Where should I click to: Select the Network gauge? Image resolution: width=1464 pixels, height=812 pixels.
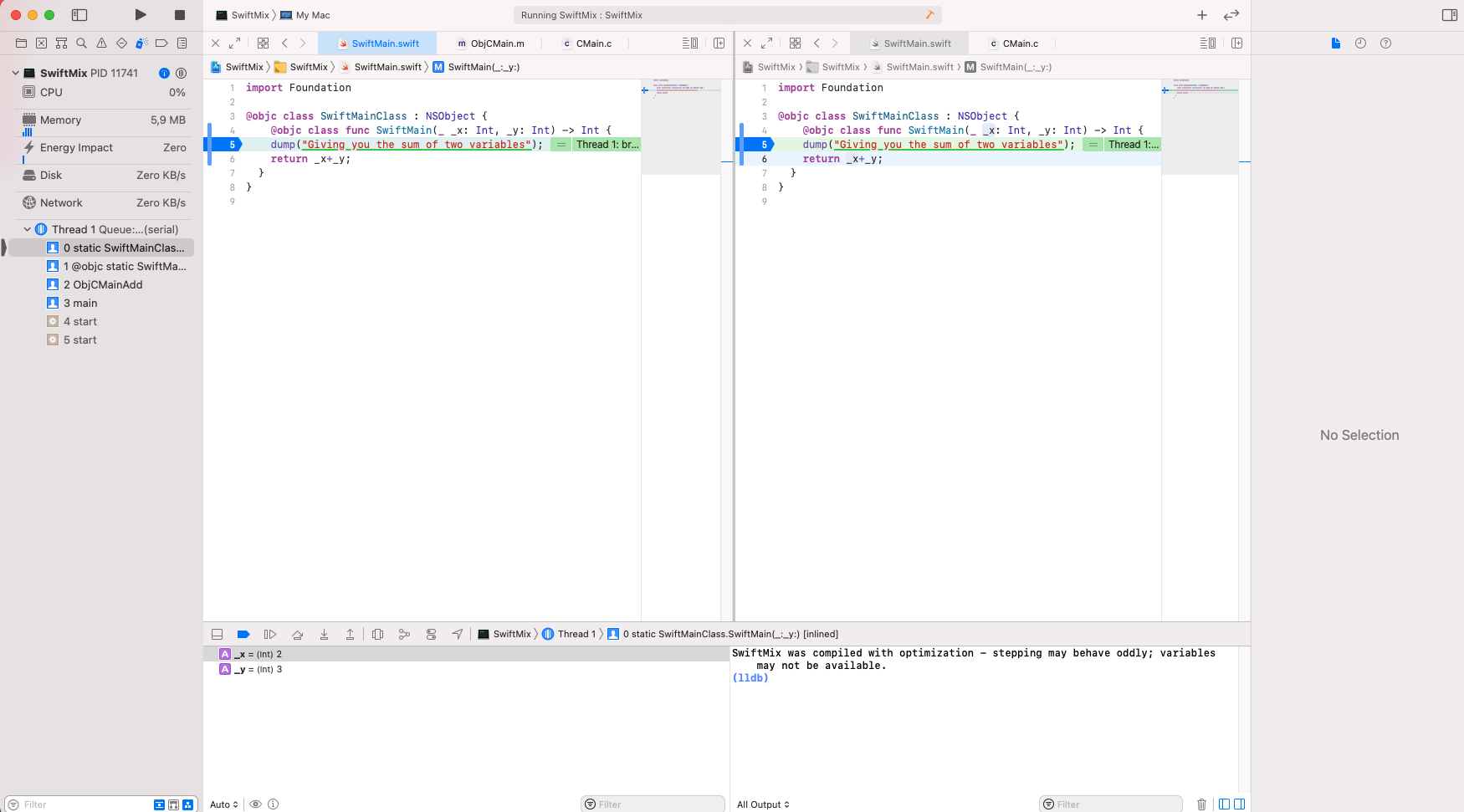click(104, 202)
